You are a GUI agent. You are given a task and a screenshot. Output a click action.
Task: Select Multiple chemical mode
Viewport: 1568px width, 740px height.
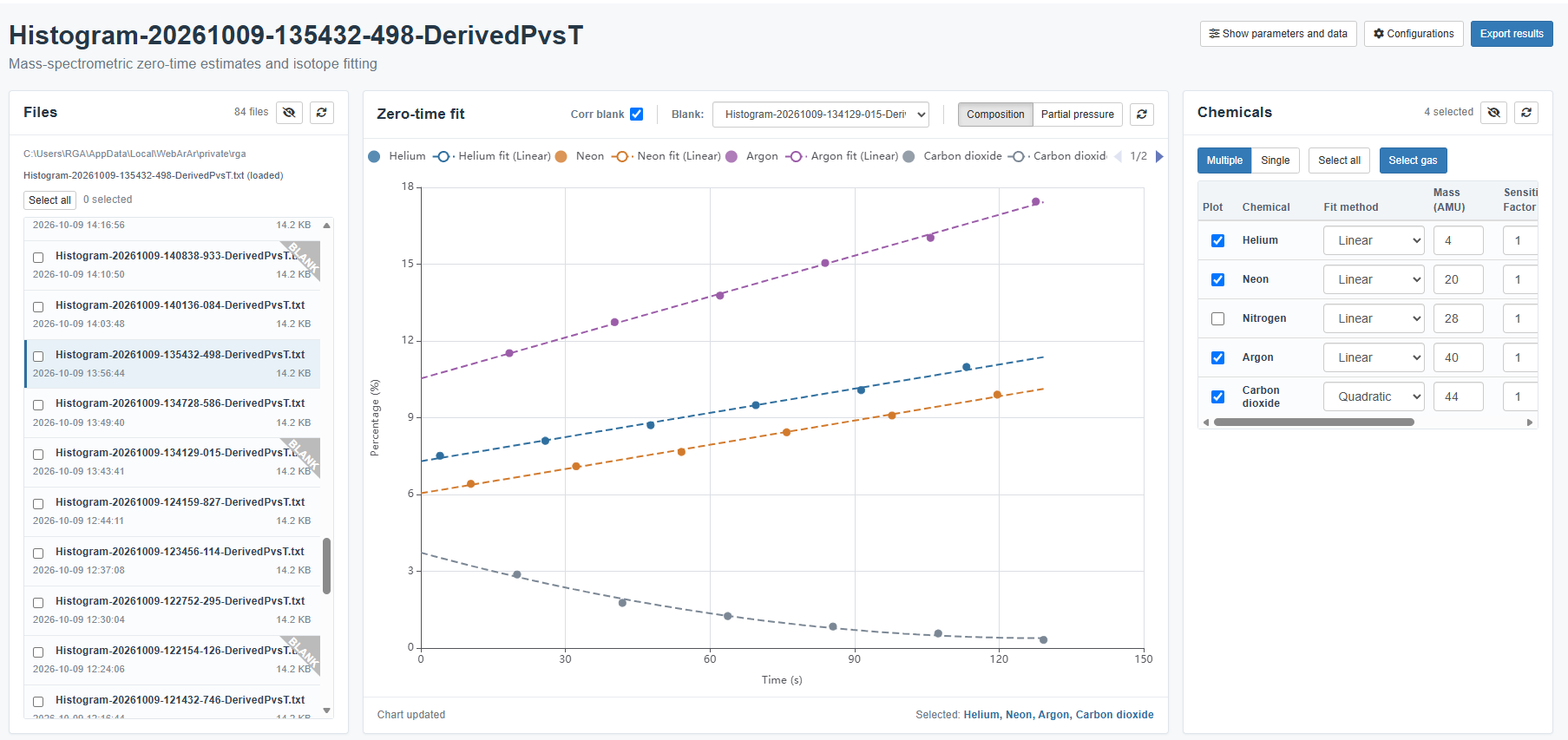(1224, 160)
